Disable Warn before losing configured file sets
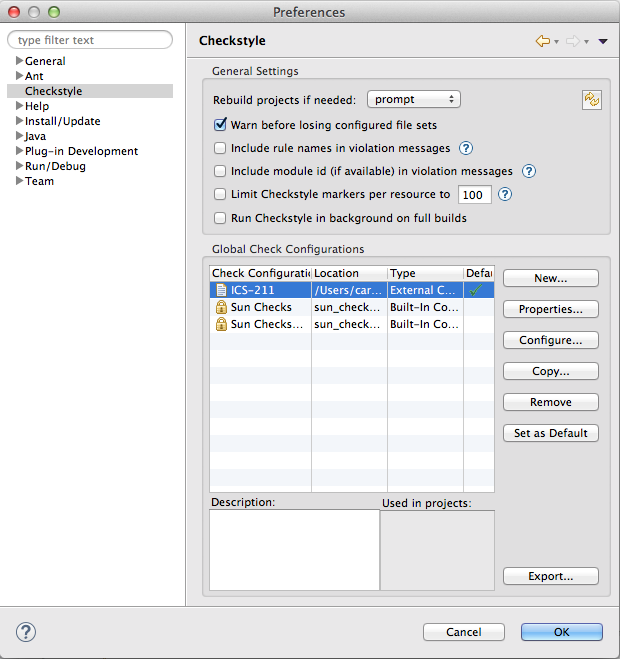The height and width of the screenshot is (659, 620). pos(221,125)
